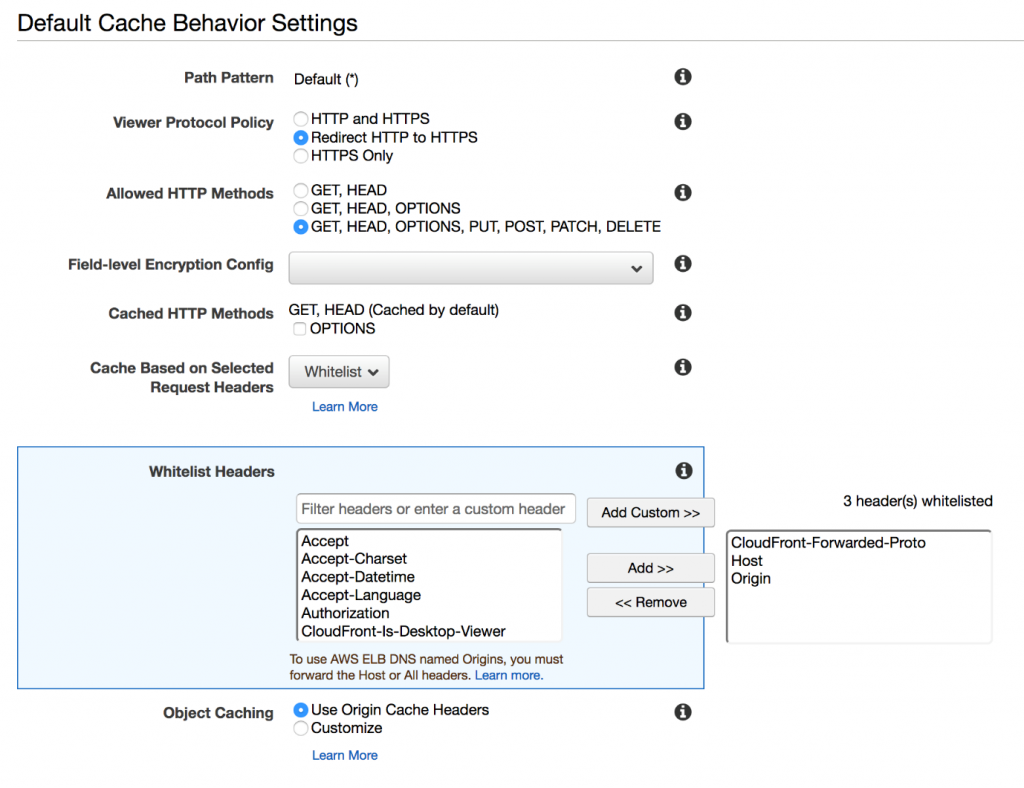Click the Cached HTTP Methods info icon
The width and height of the screenshot is (1024, 788).
(x=683, y=312)
